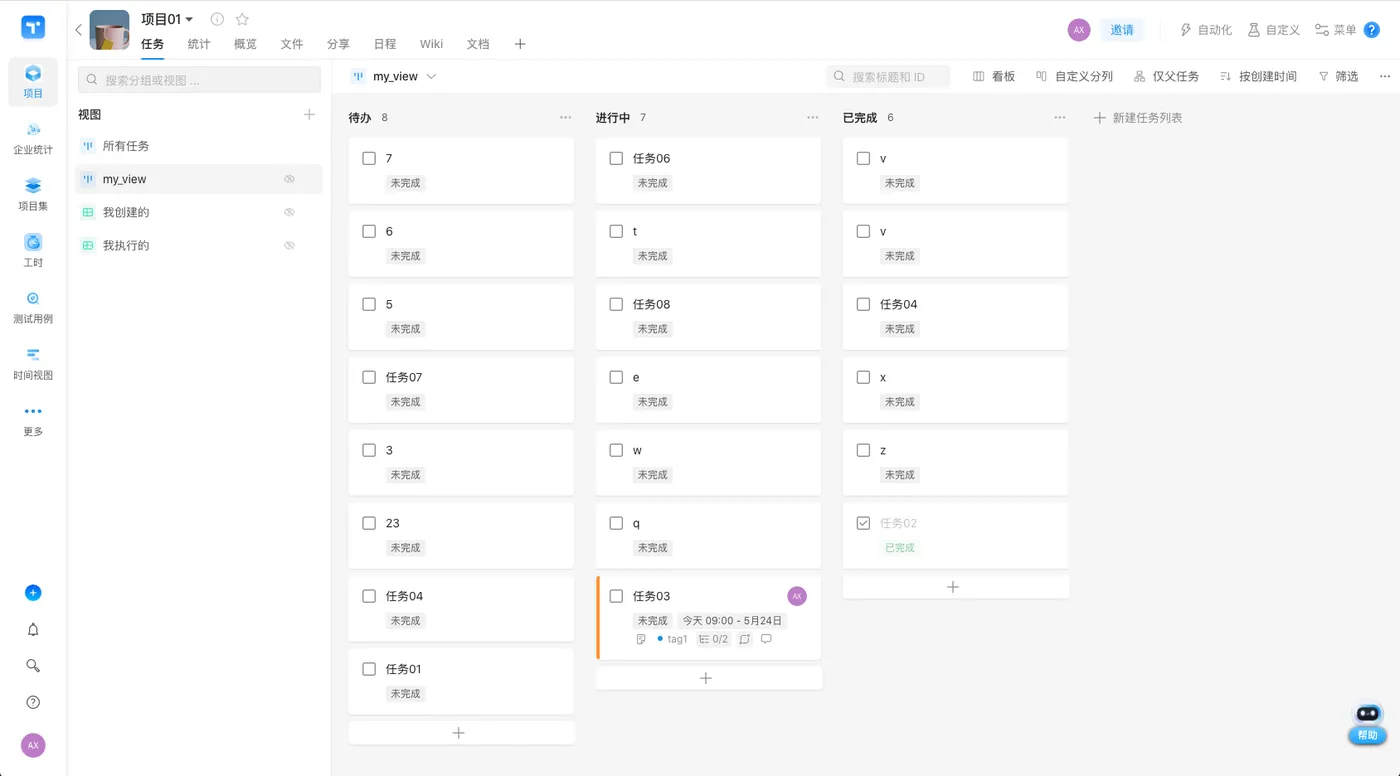Check the checkbox for task 7
This screenshot has height=776, width=1400.
click(x=369, y=158)
